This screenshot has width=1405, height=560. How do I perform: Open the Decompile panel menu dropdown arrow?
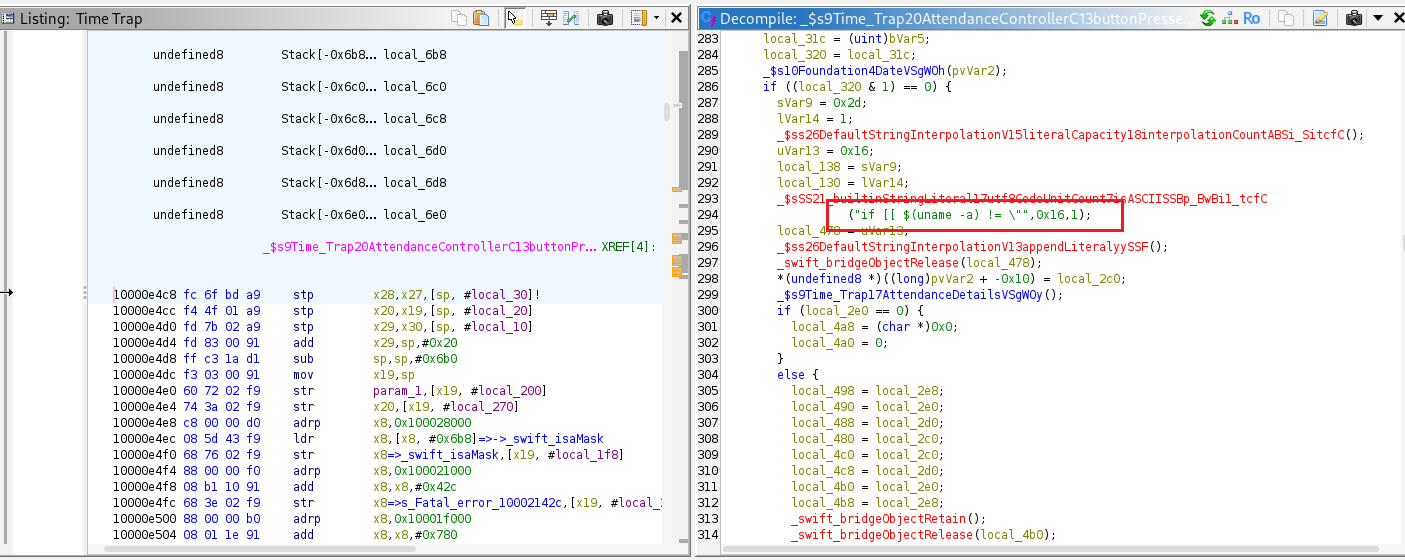pos(1379,18)
